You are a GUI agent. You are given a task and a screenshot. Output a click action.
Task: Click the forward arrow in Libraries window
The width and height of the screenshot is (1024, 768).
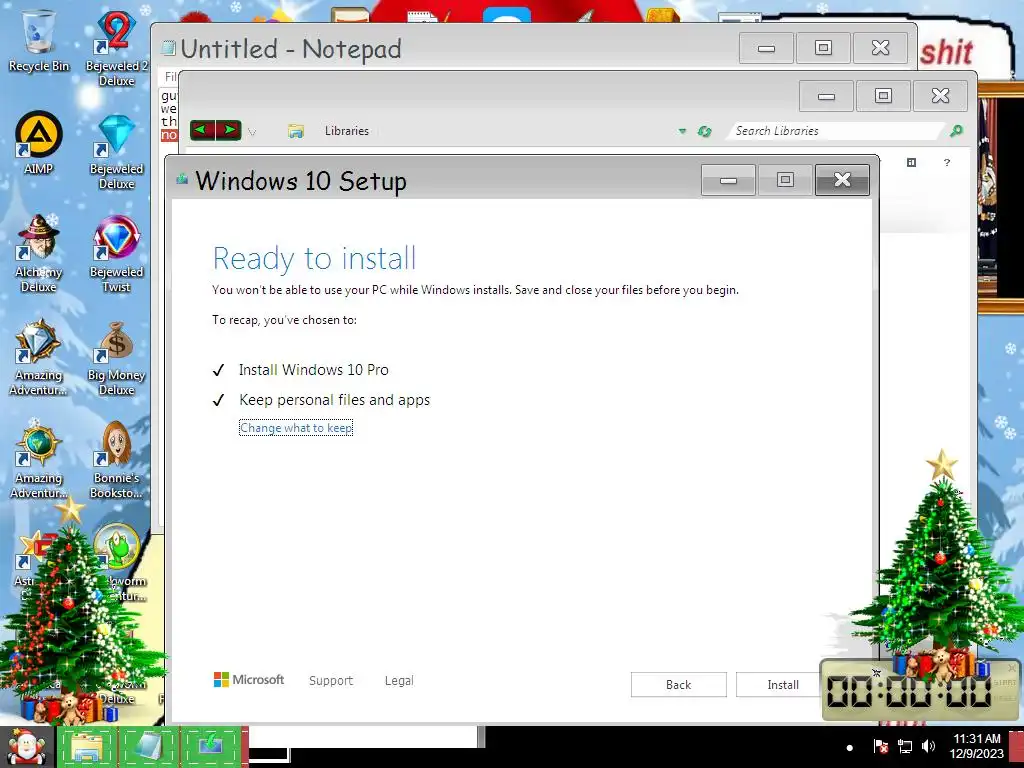click(228, 130)
